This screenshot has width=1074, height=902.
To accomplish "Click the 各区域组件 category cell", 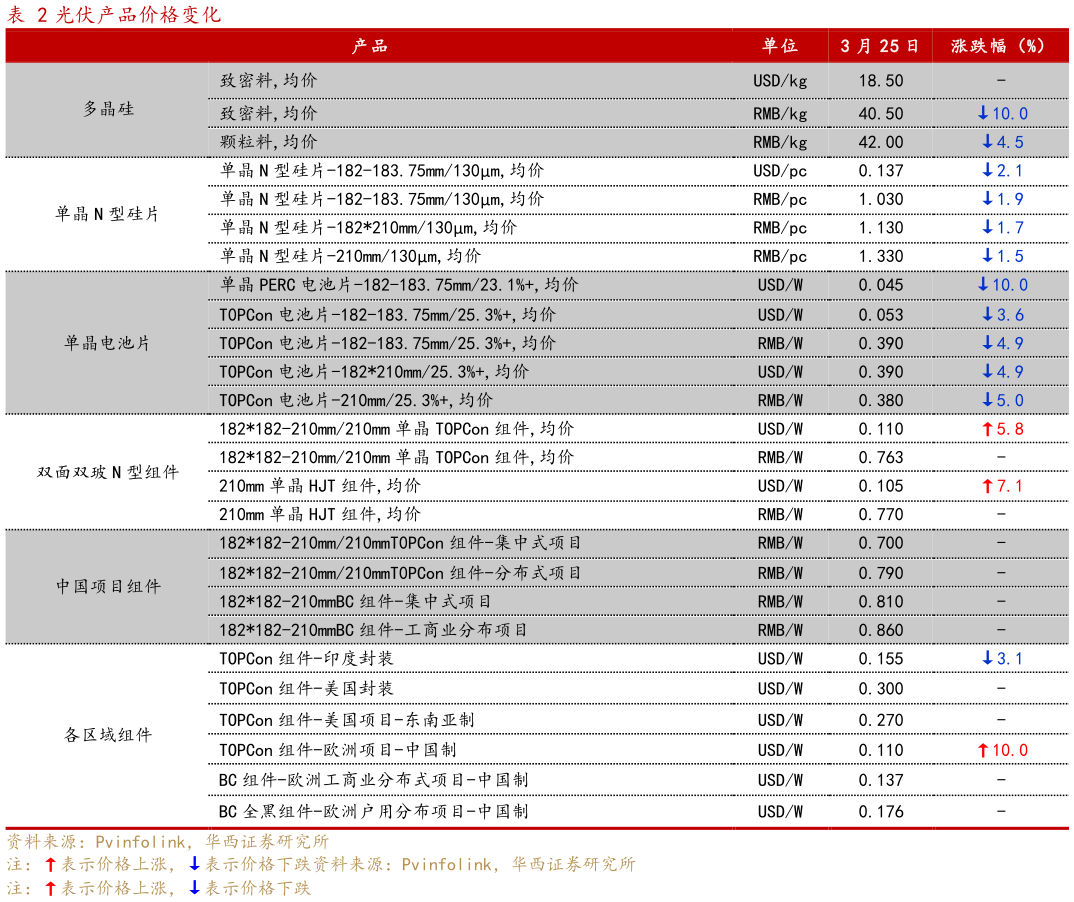I will (108, 735).
